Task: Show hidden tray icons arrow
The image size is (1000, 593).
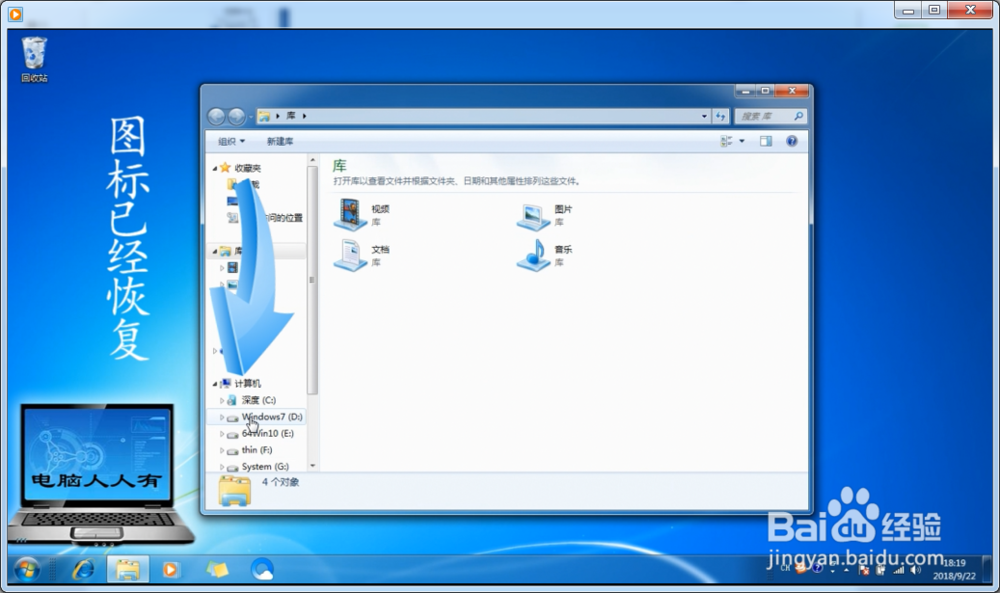Action: (846, 570)
